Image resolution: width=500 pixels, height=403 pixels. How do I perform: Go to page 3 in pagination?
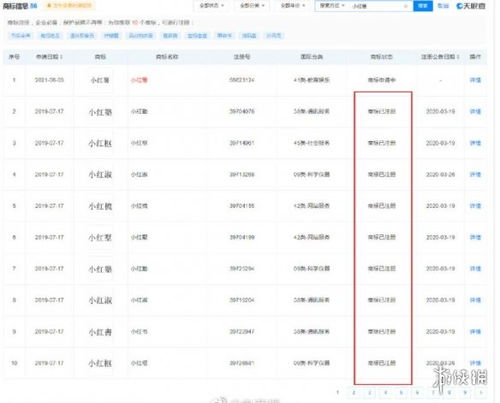point(369,393)
